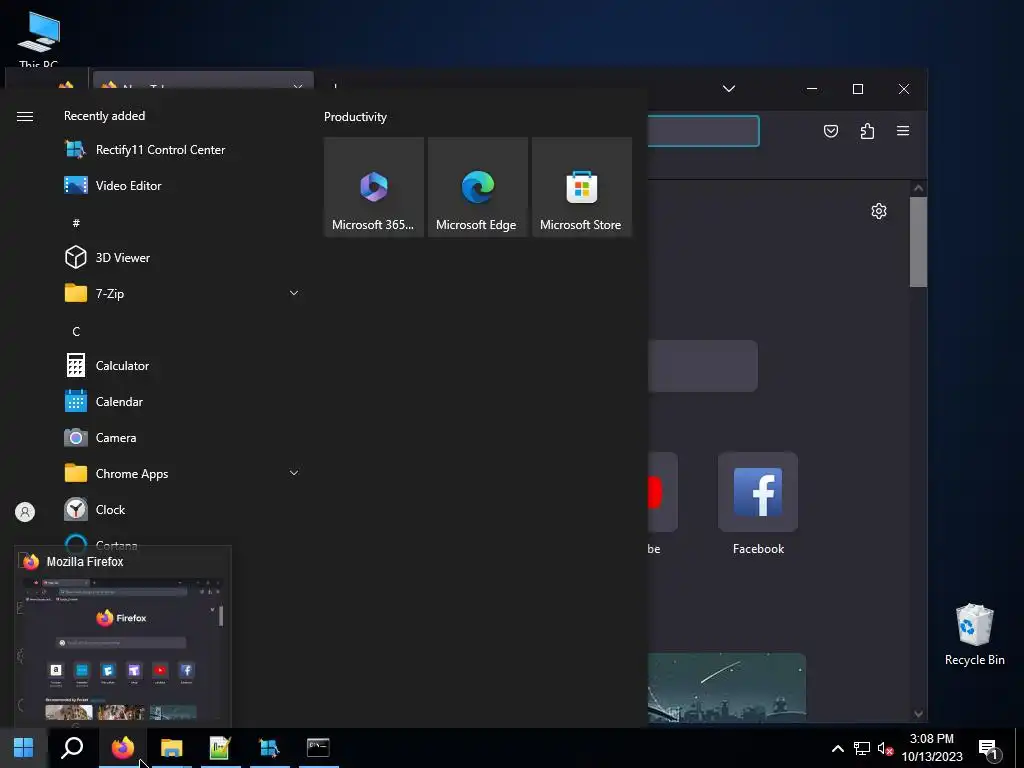Viewport: 1024px width, 768px height.
Task: Launch the Camera app
Action: click(182, 438)
